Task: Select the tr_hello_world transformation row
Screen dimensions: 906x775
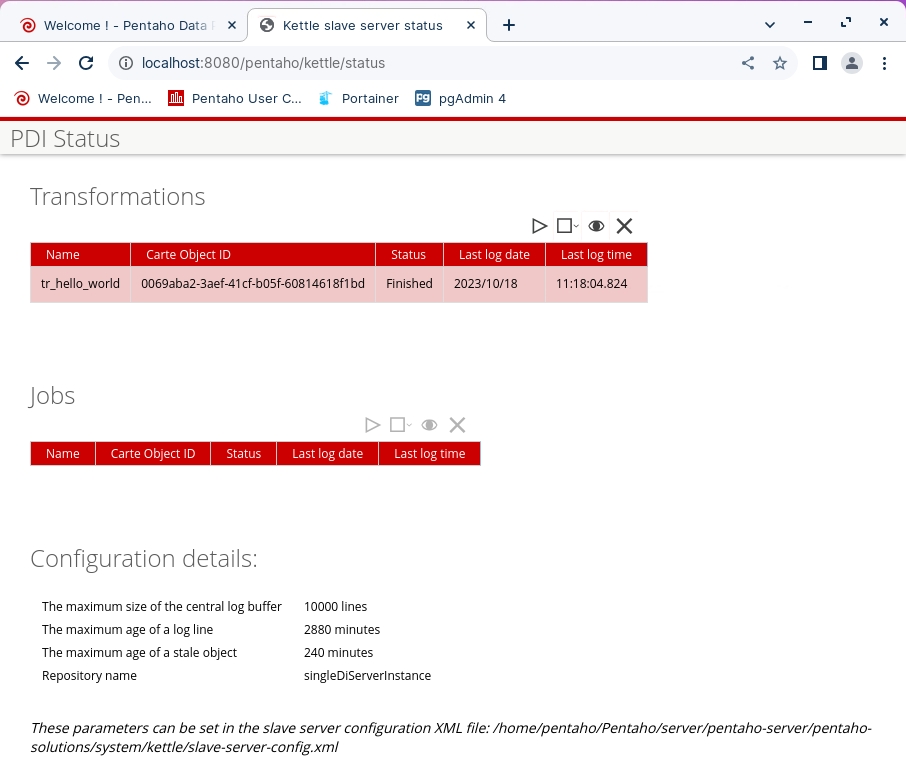Action: coord(339,284)
